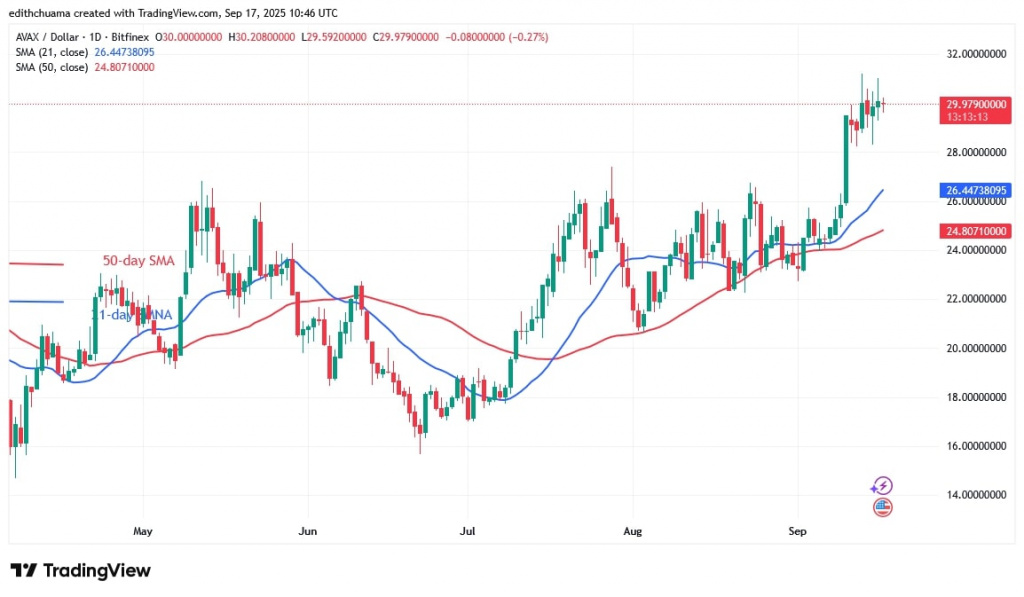Click the Sep label on time axis

pos(796,531)
